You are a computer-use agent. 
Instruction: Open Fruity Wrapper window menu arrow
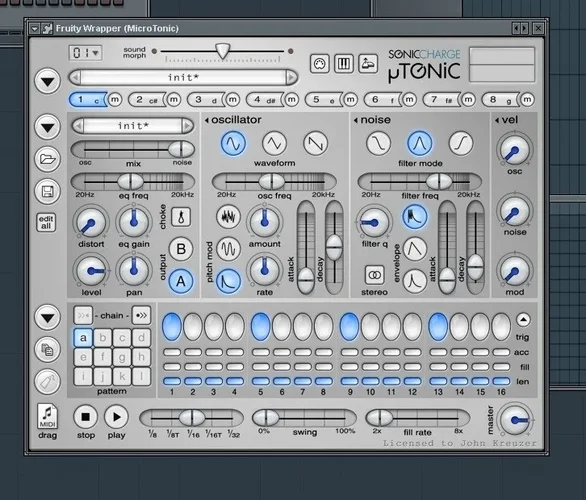34,29
